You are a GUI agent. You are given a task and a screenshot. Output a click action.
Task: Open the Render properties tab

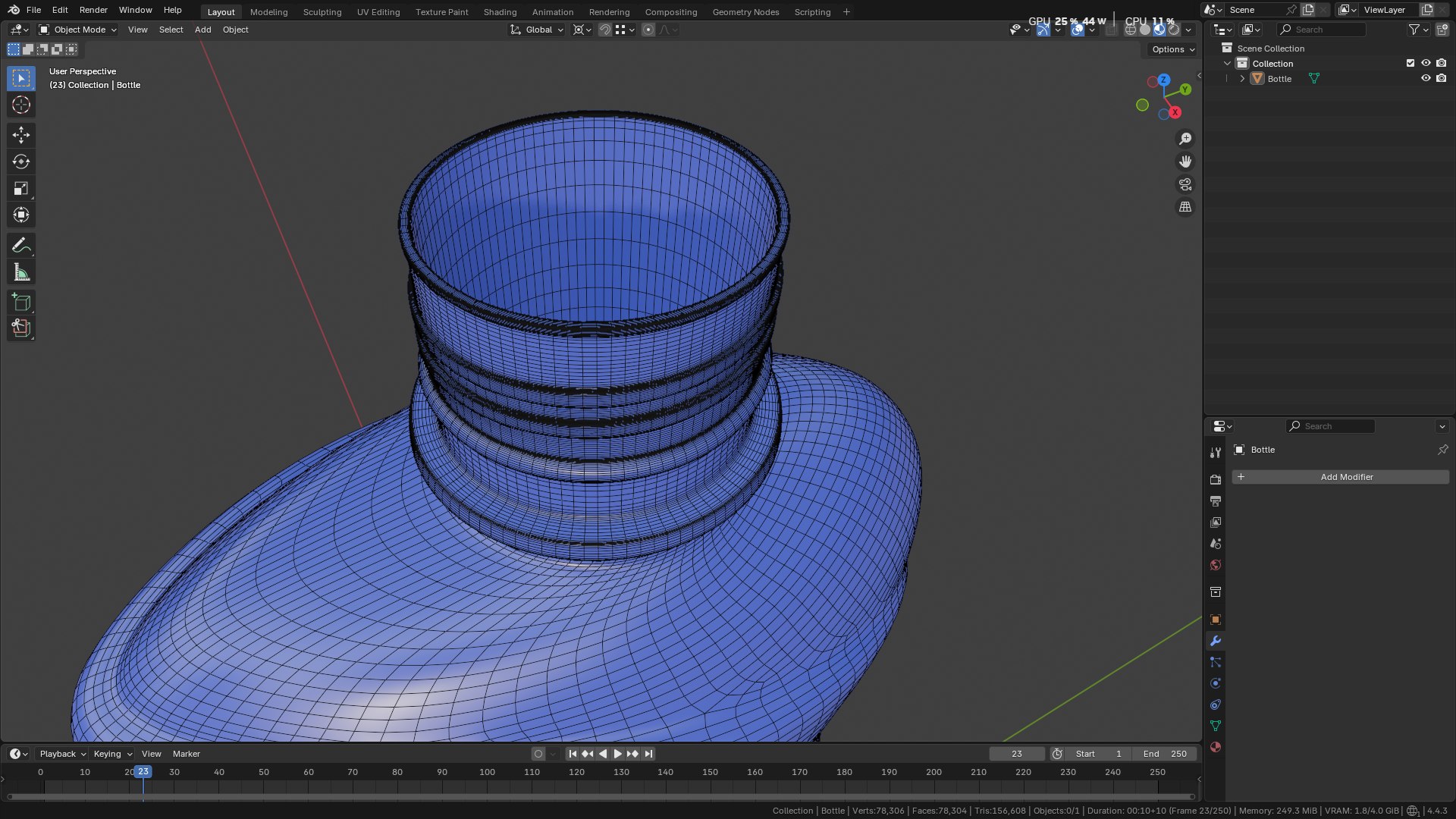(x=1216, y=480)
